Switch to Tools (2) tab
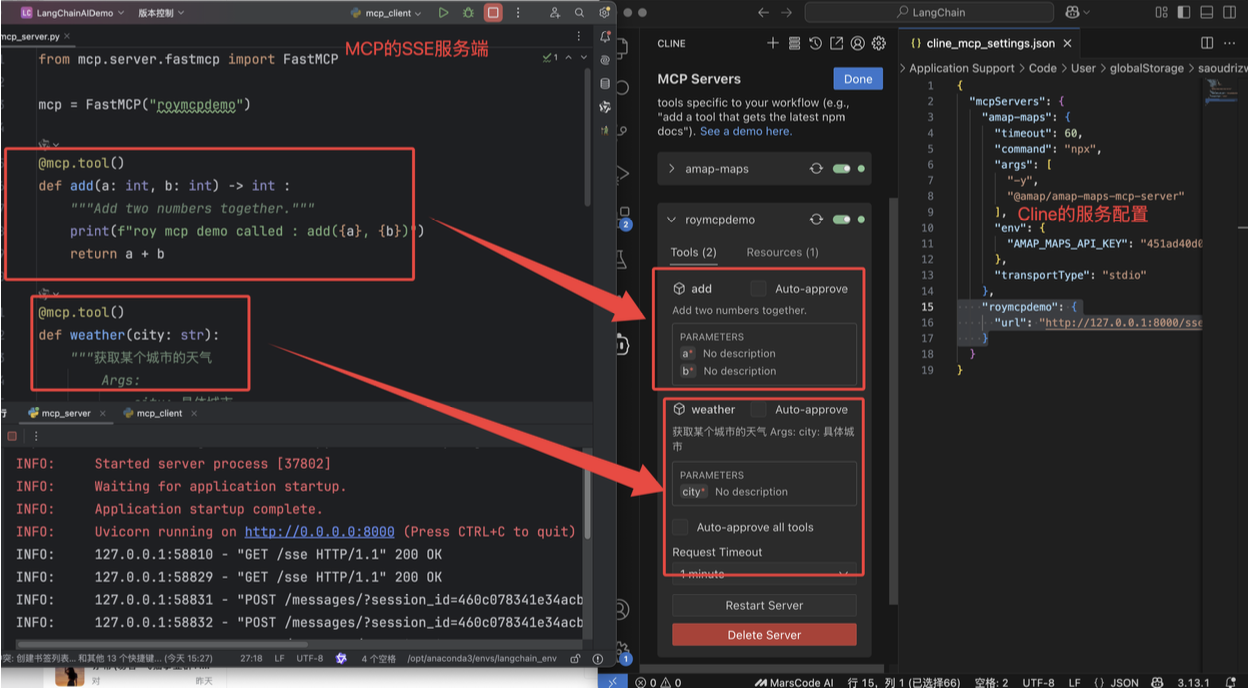 (x=693, y=252)
